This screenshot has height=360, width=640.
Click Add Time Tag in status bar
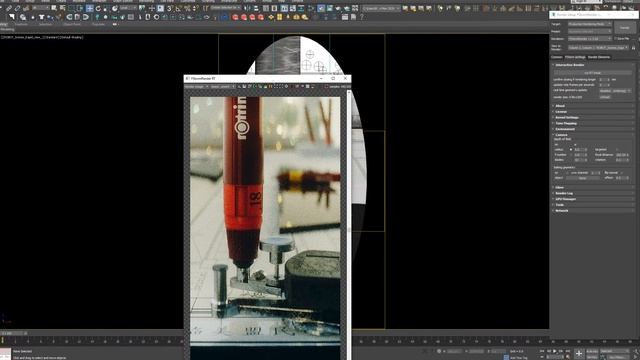[x=518, y=358]
